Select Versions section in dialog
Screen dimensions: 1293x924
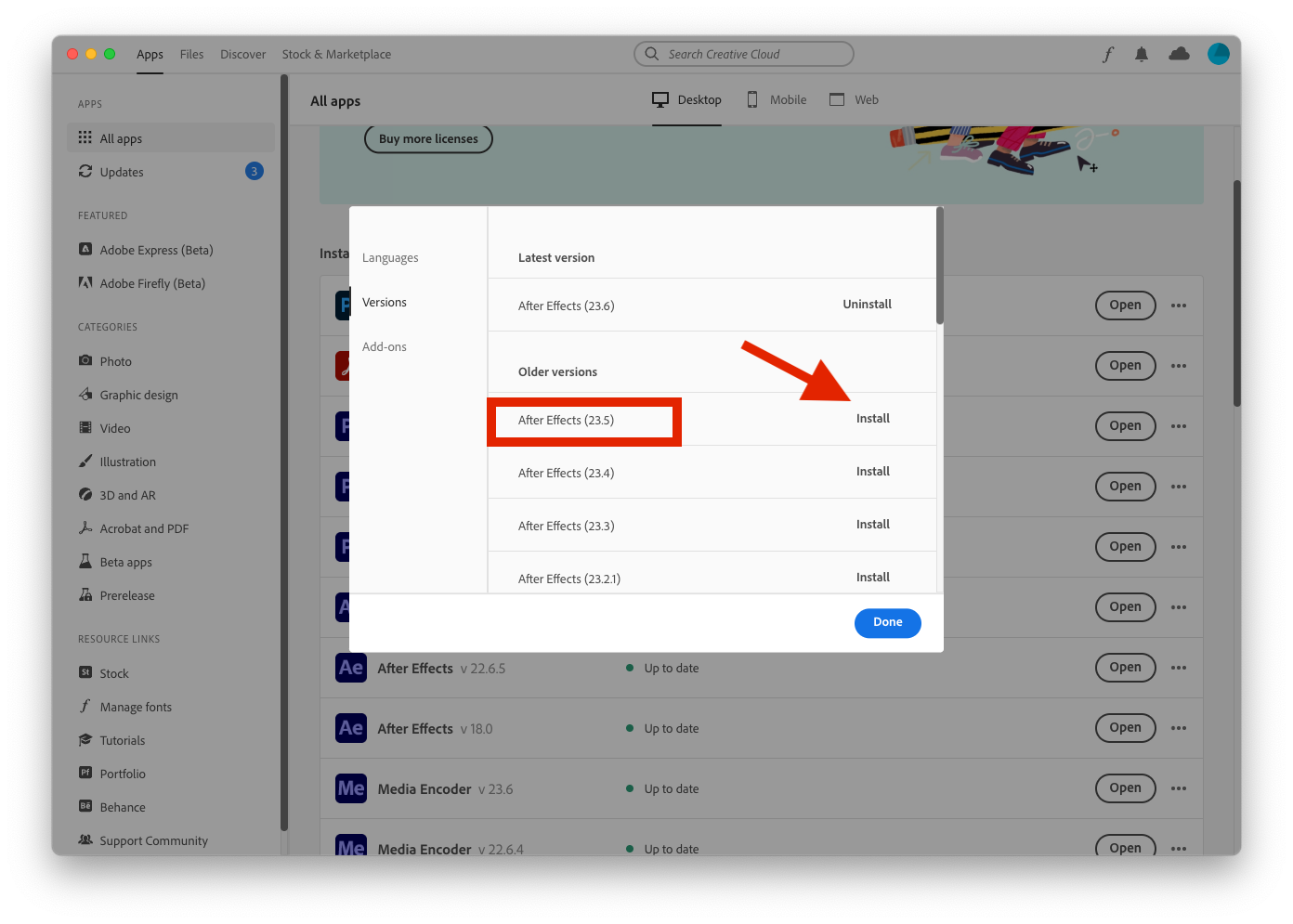tap(385, 303)
